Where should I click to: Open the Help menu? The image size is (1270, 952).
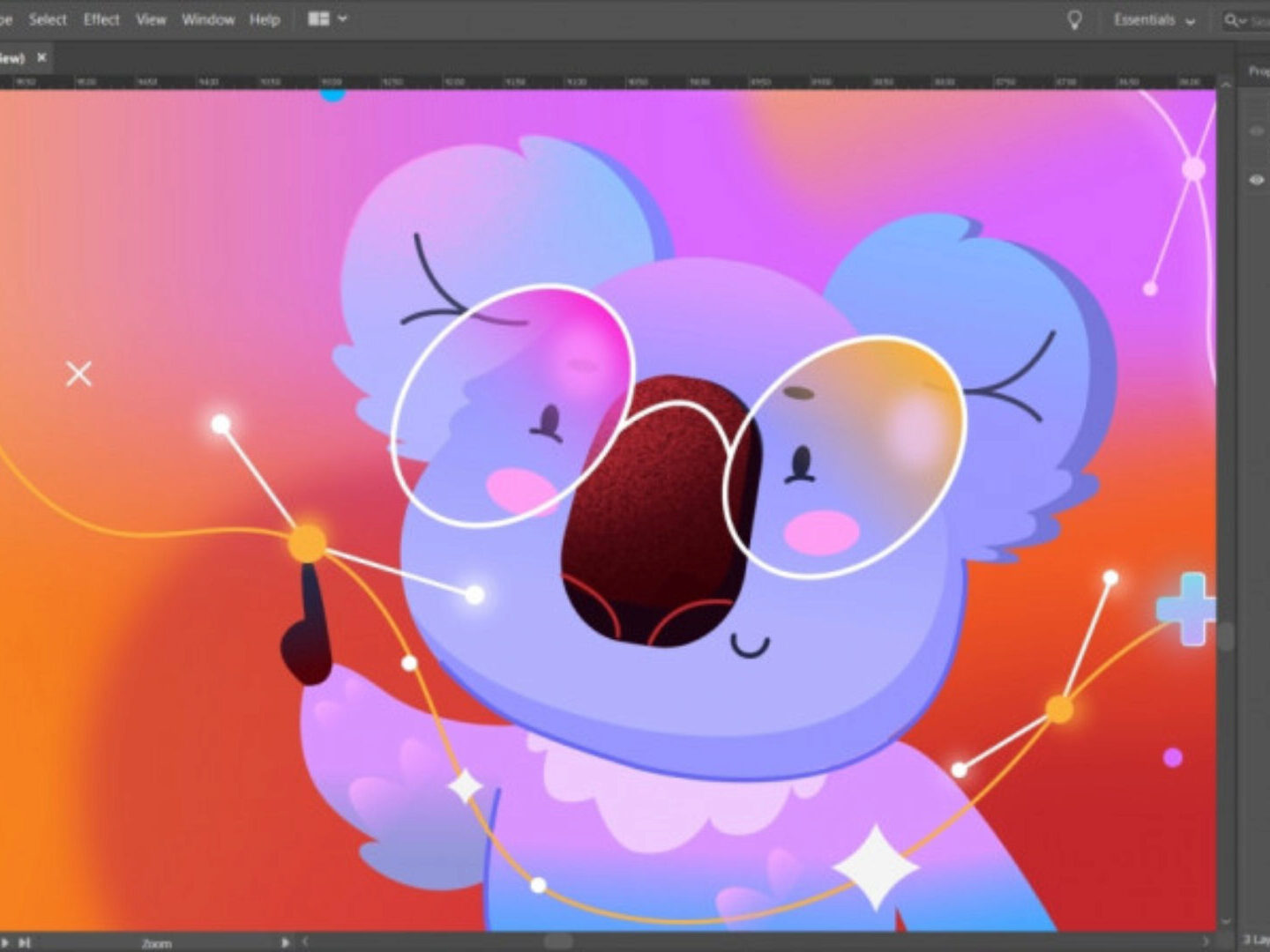264,19
